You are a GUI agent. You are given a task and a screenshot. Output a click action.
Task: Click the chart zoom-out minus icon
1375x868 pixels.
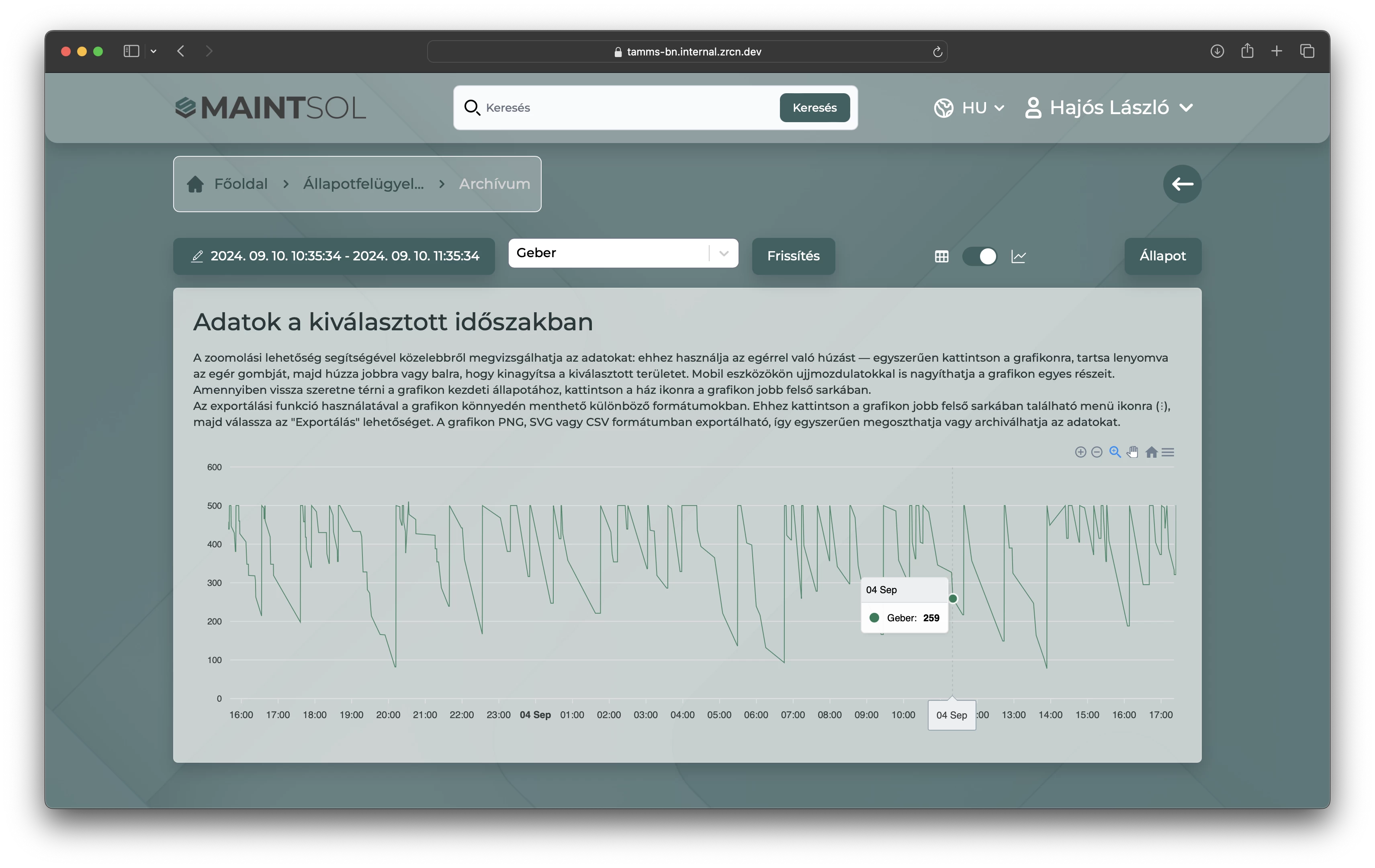(x=1097, y=452)
